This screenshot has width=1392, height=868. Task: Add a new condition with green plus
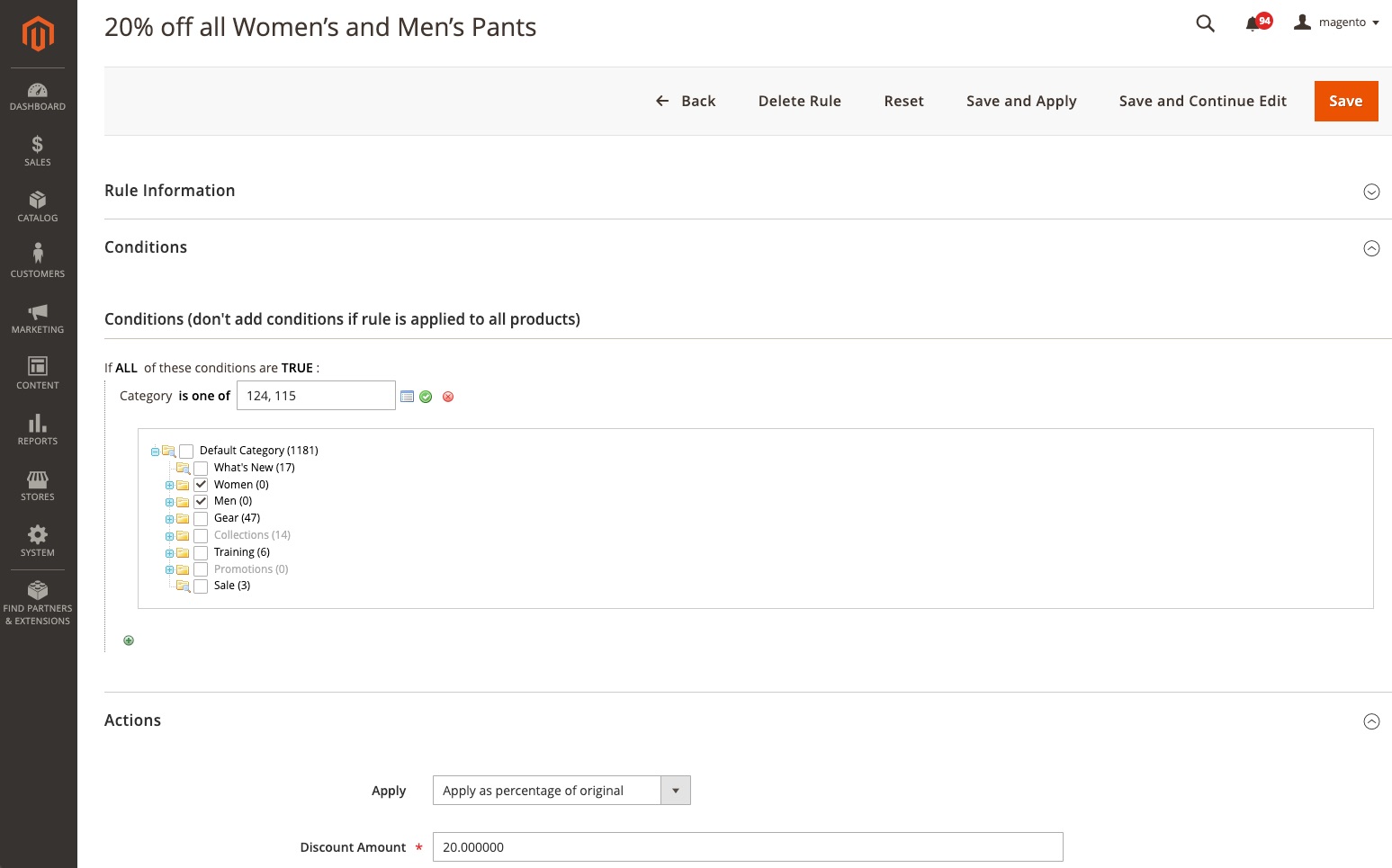pyautogui.click(x=129, y=640)
